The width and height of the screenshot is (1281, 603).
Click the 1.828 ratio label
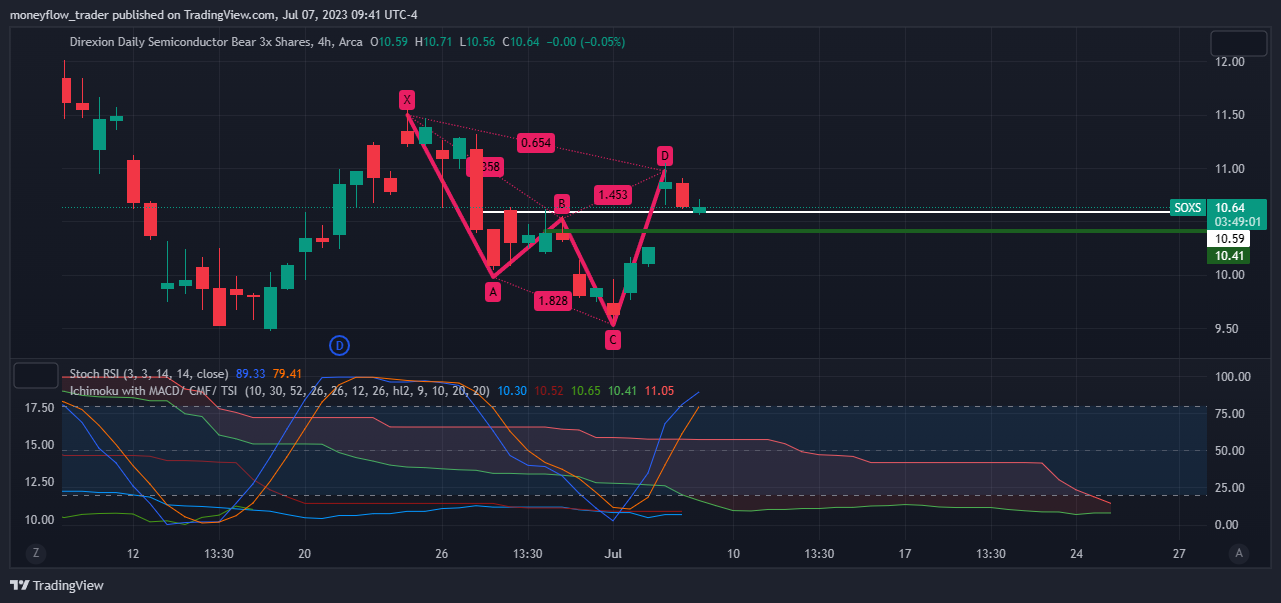553,300
